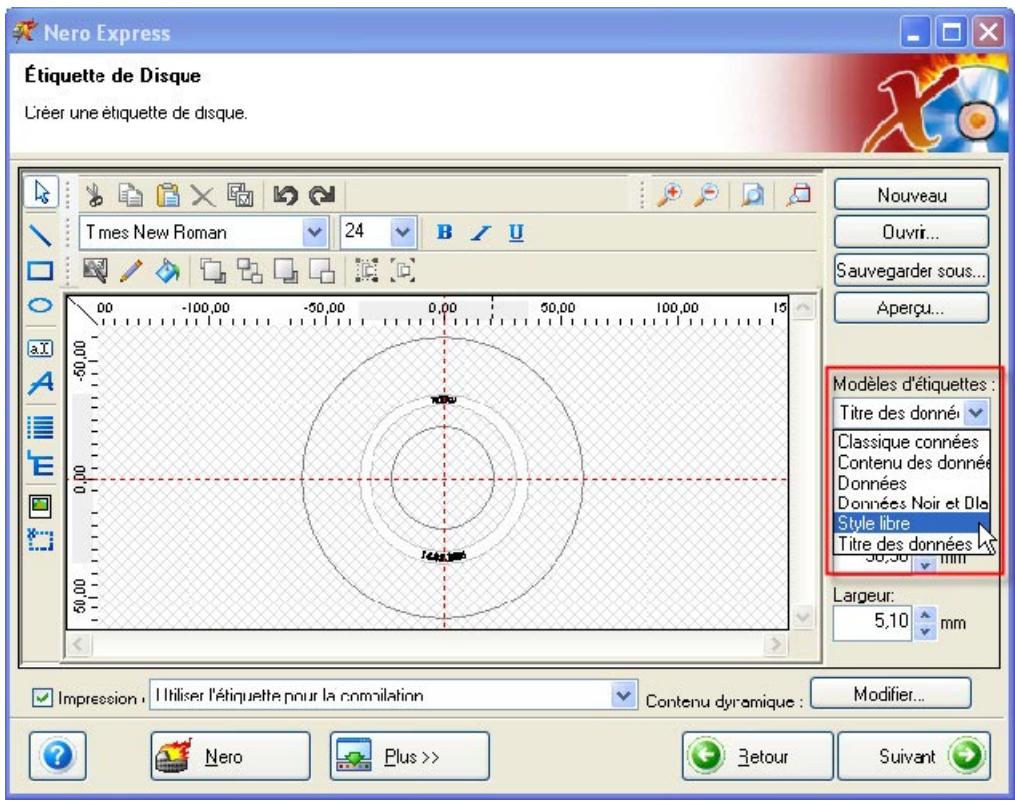Click the fill color bucket icon
Viewport: 1015px width, 801px height.
pos(168,270)
